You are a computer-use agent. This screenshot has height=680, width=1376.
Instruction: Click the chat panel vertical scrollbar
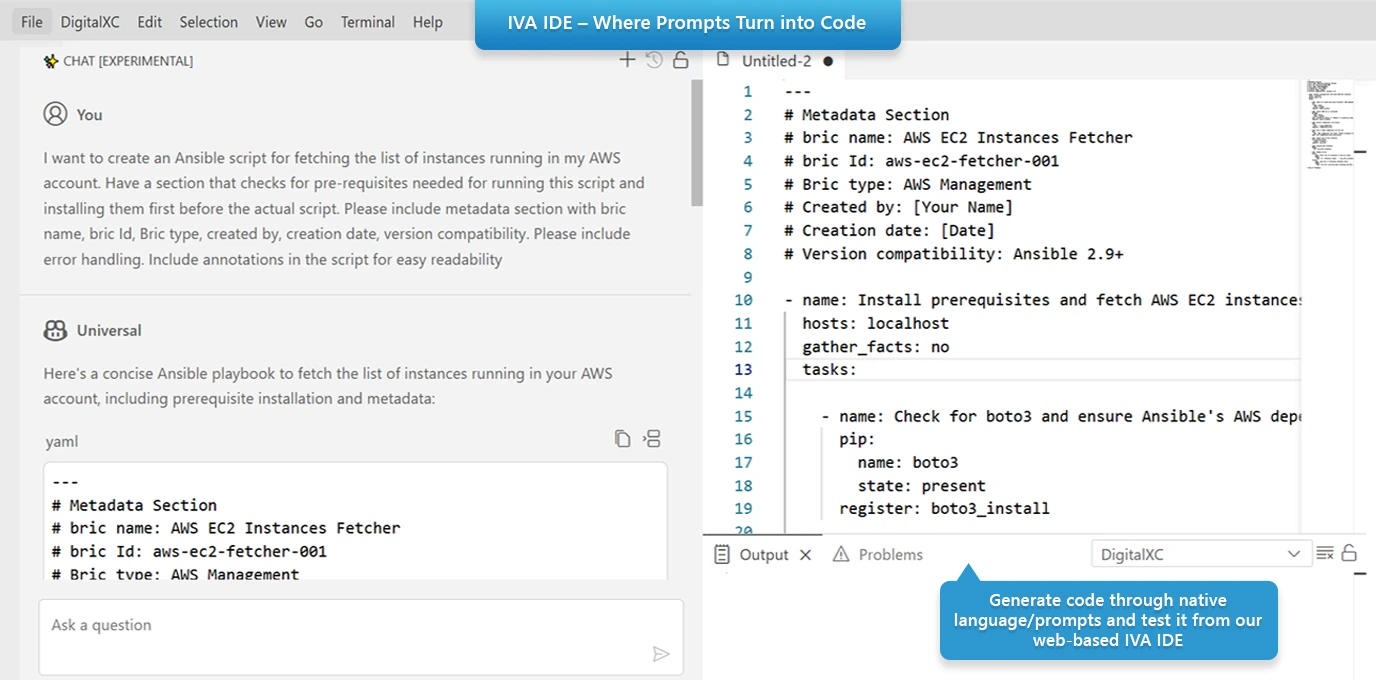coord(696,140)
